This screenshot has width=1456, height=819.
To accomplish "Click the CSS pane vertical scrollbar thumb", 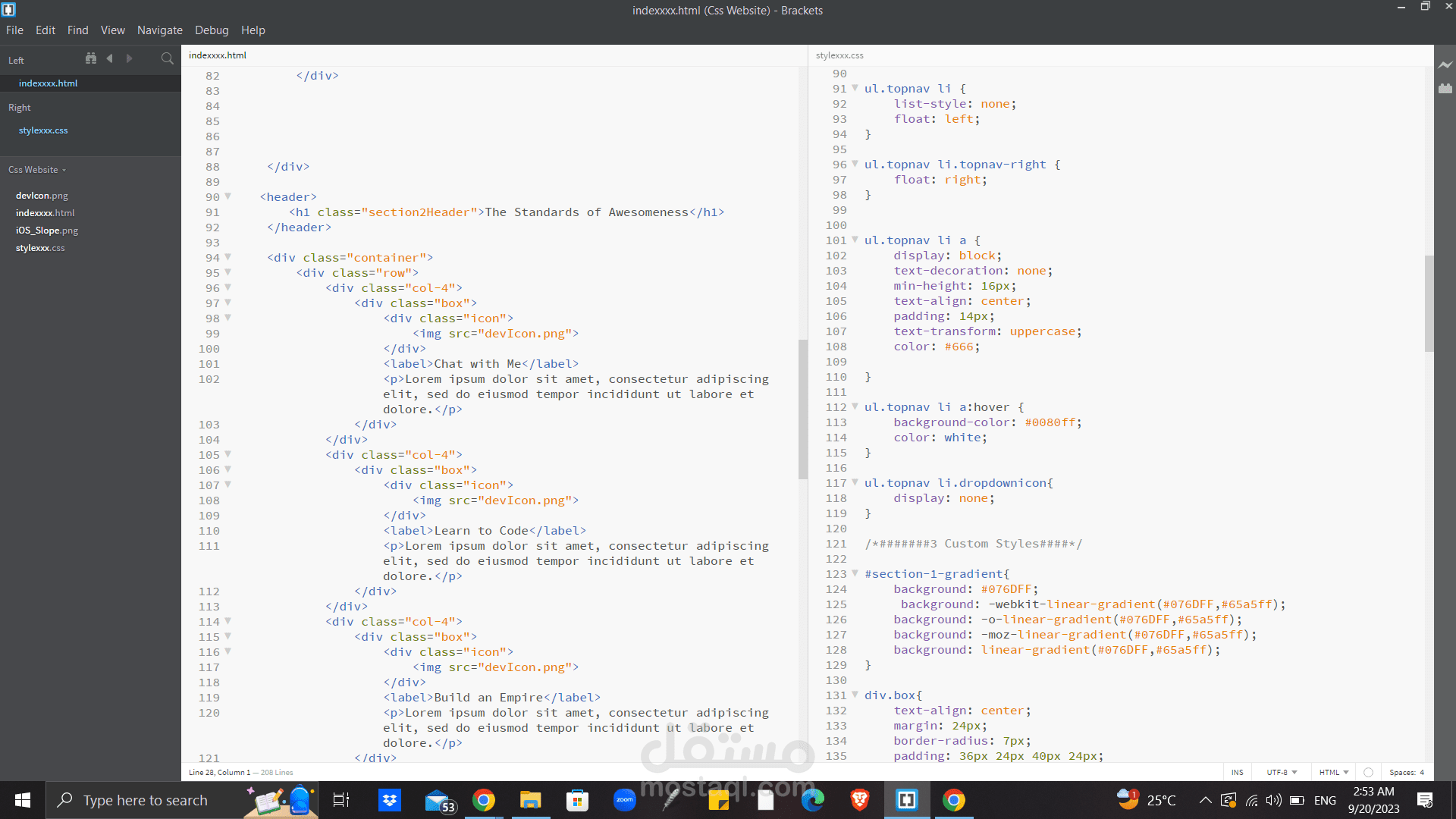I will (x=1429, y=303).
